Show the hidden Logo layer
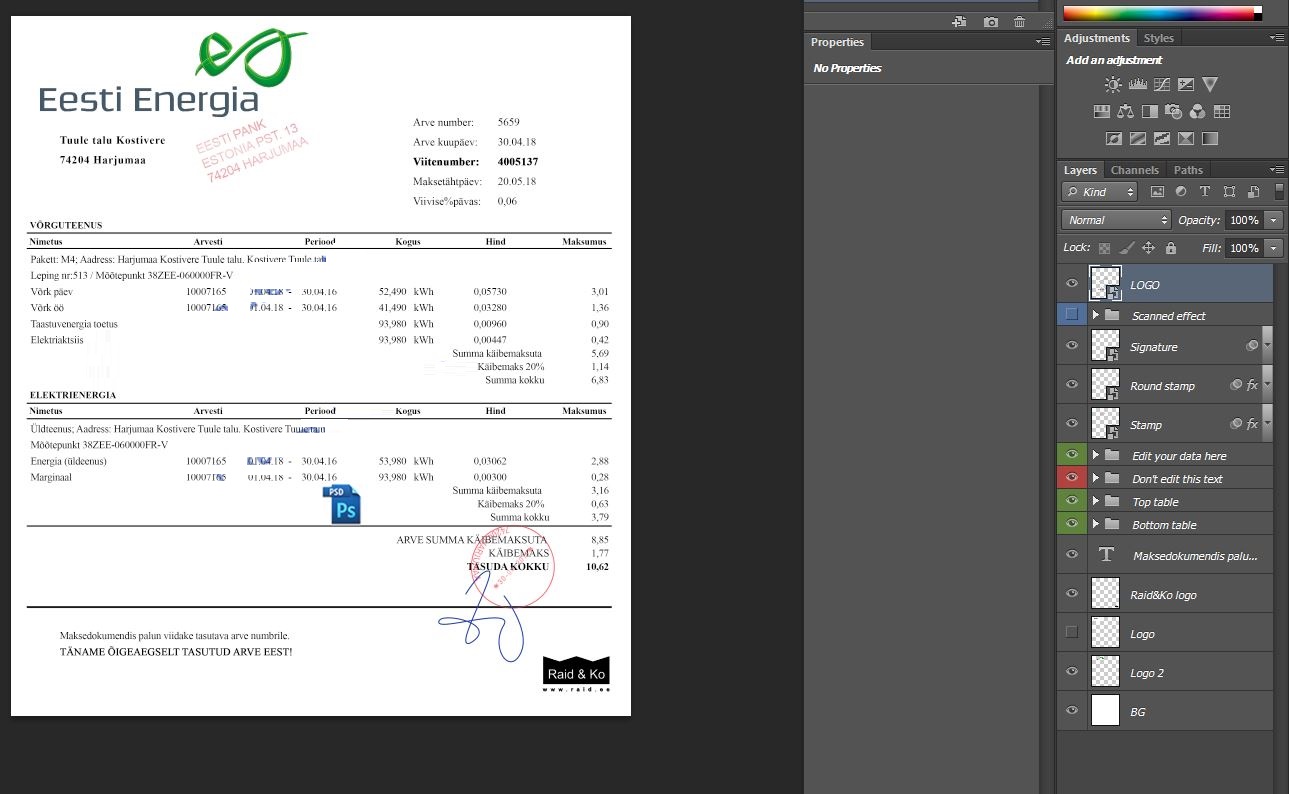This screenshot has width=1289, height=794. [x=1072, y=633]
